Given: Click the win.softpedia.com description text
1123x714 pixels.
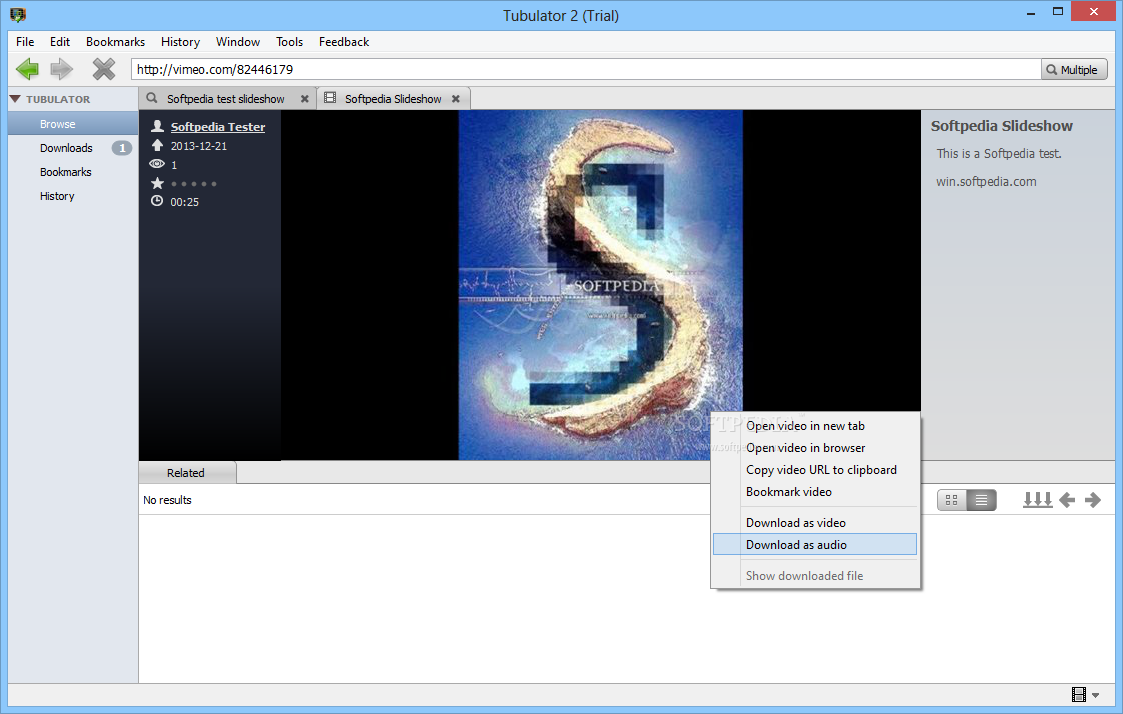Looking at the screenshot, I should 986,182.
